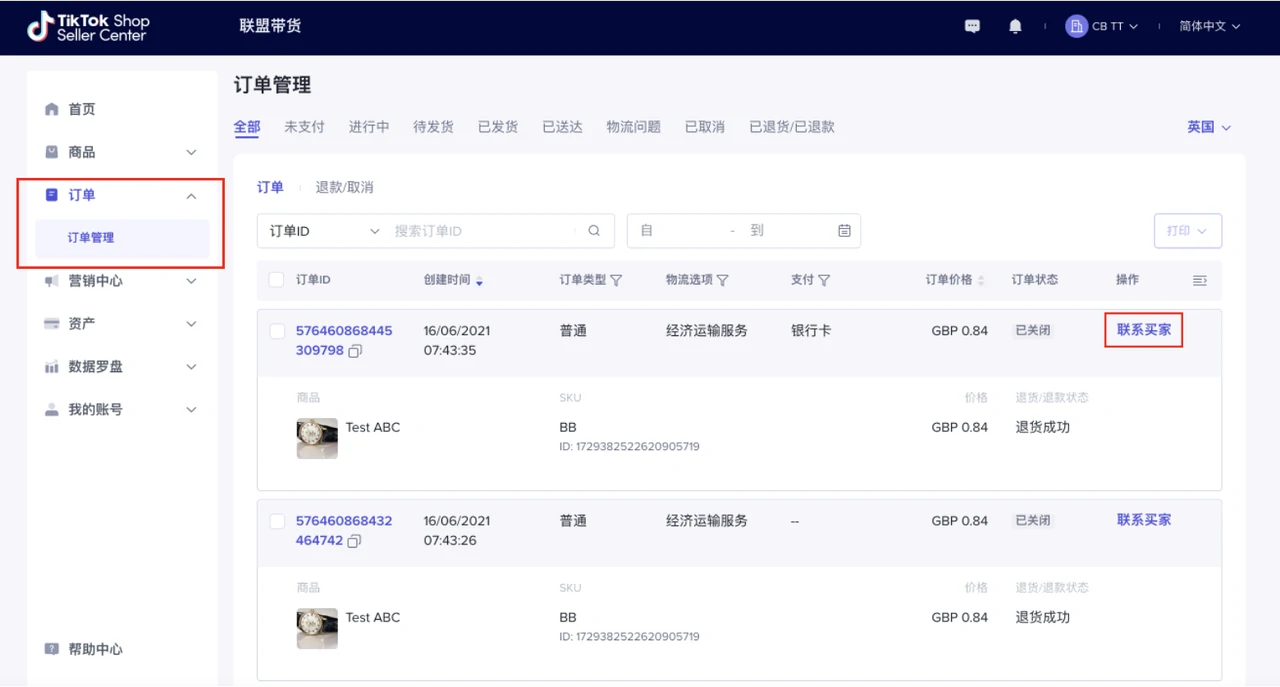
Task: Open the chat messages icon in header
Action: pos(972,27)
